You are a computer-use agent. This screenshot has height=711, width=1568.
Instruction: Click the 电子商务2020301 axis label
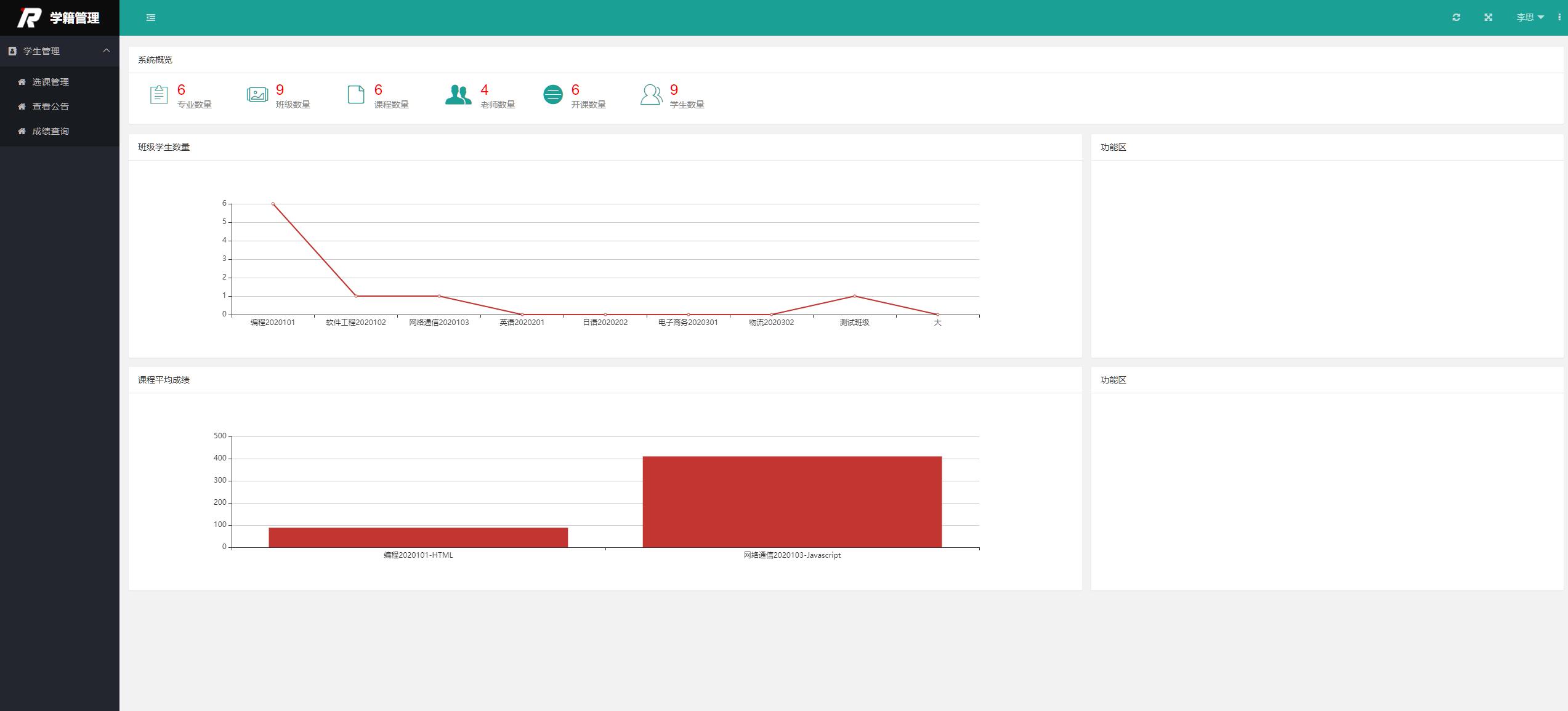pos(688,323)
